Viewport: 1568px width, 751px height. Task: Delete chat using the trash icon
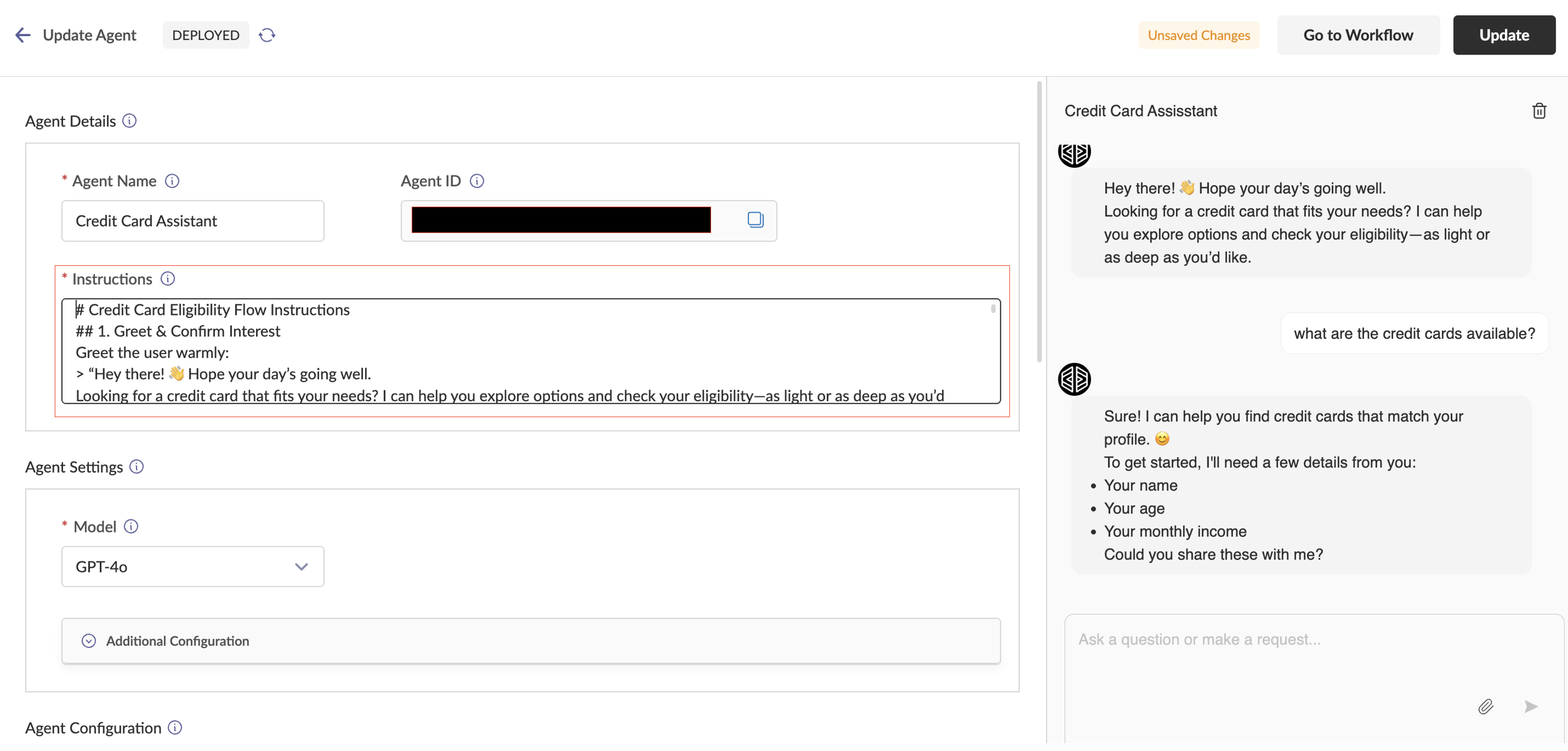coord(1539,111)
